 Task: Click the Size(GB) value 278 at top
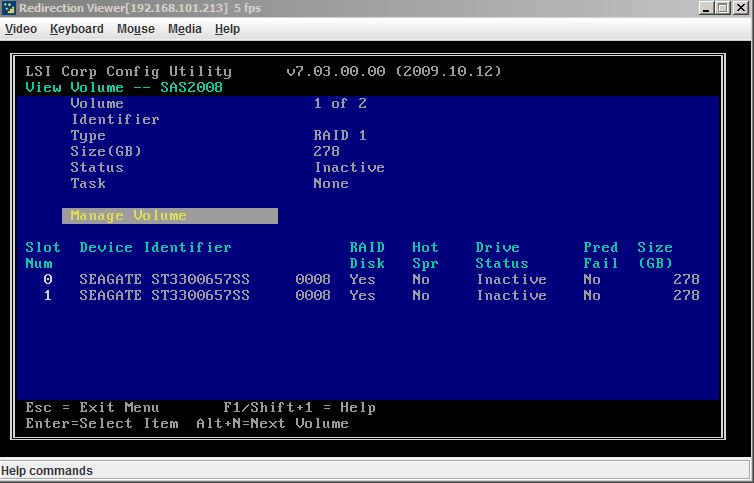327,152
